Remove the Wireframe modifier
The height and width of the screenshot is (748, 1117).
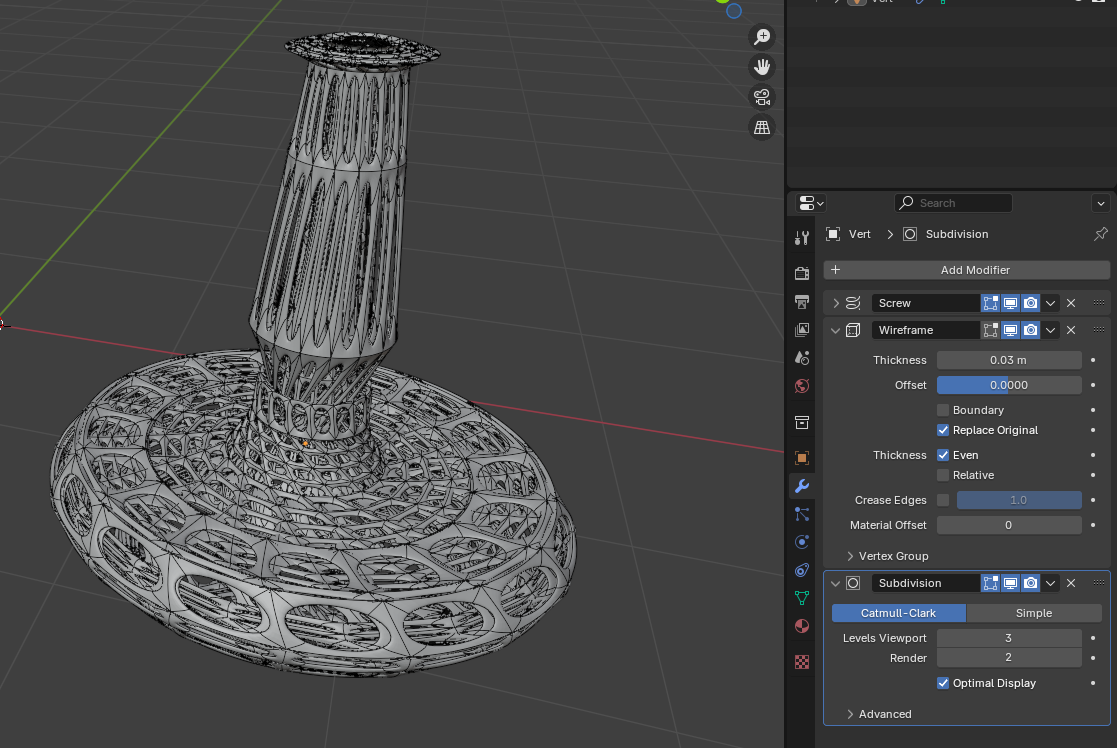click(x=1071, y=331)
